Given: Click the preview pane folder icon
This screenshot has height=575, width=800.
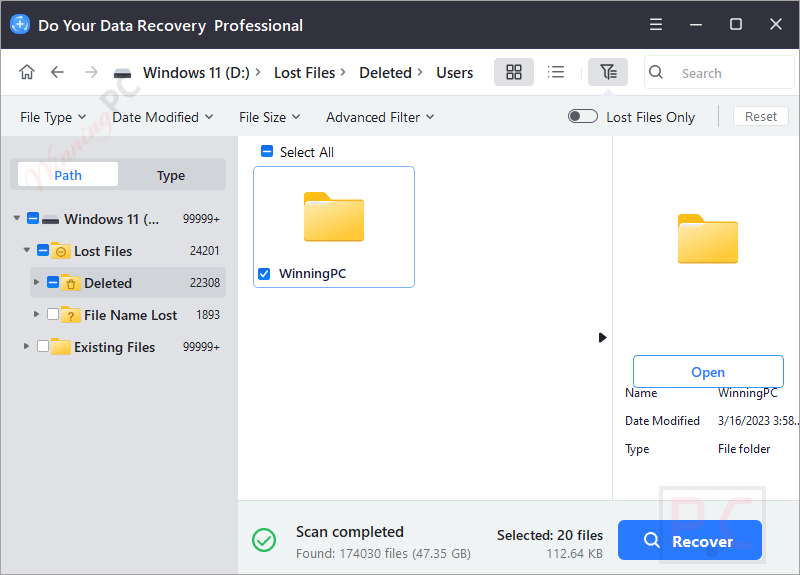Looking at the screenshot, I should (x=708, y=239).
